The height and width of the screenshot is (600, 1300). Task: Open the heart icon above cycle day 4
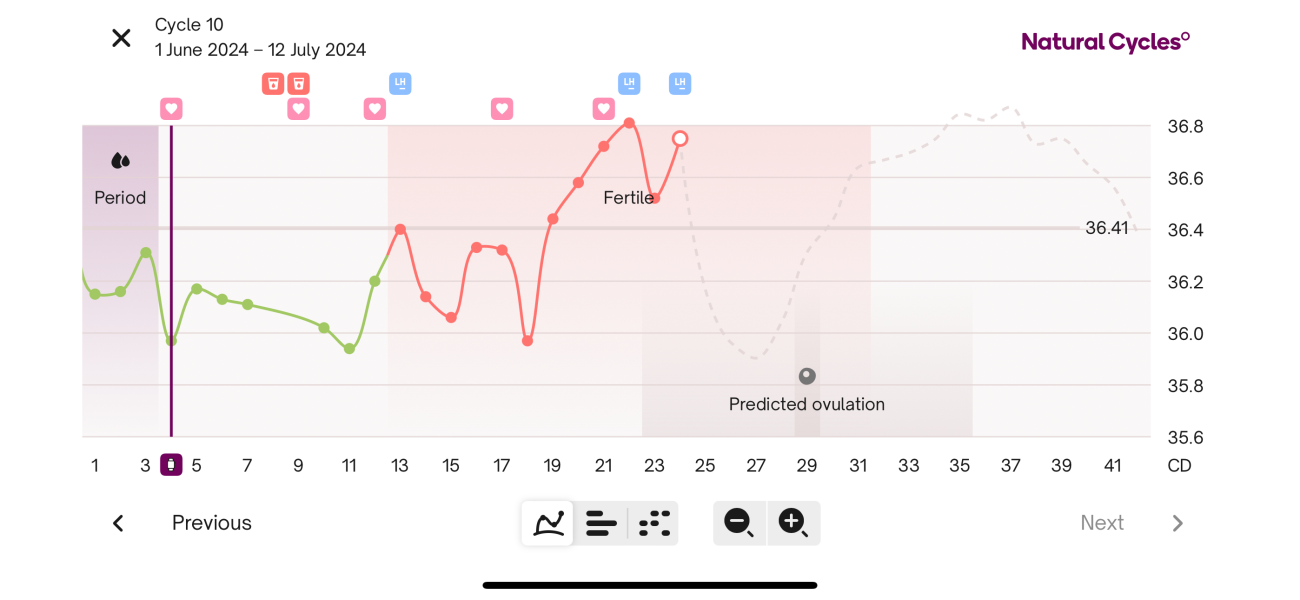(171, 108)
